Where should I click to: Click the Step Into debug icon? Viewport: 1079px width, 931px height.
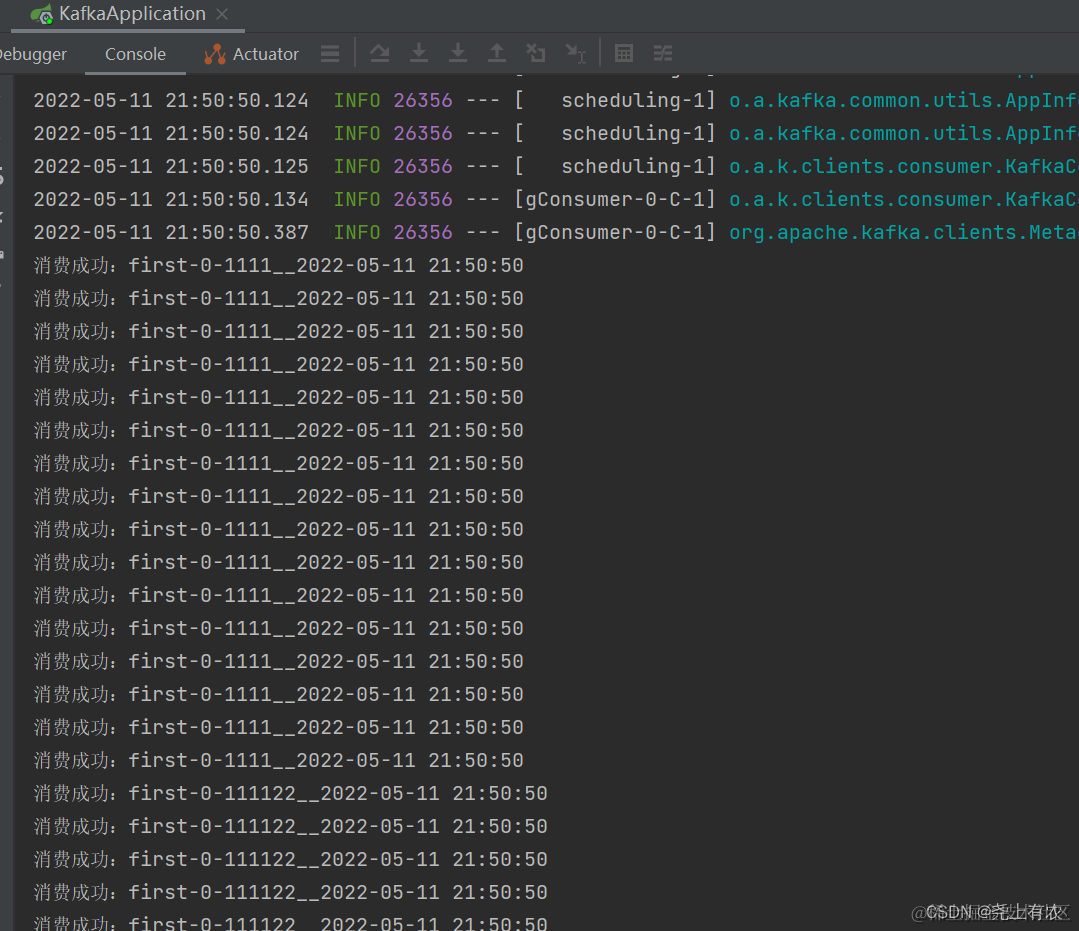[x=418, y=53]
